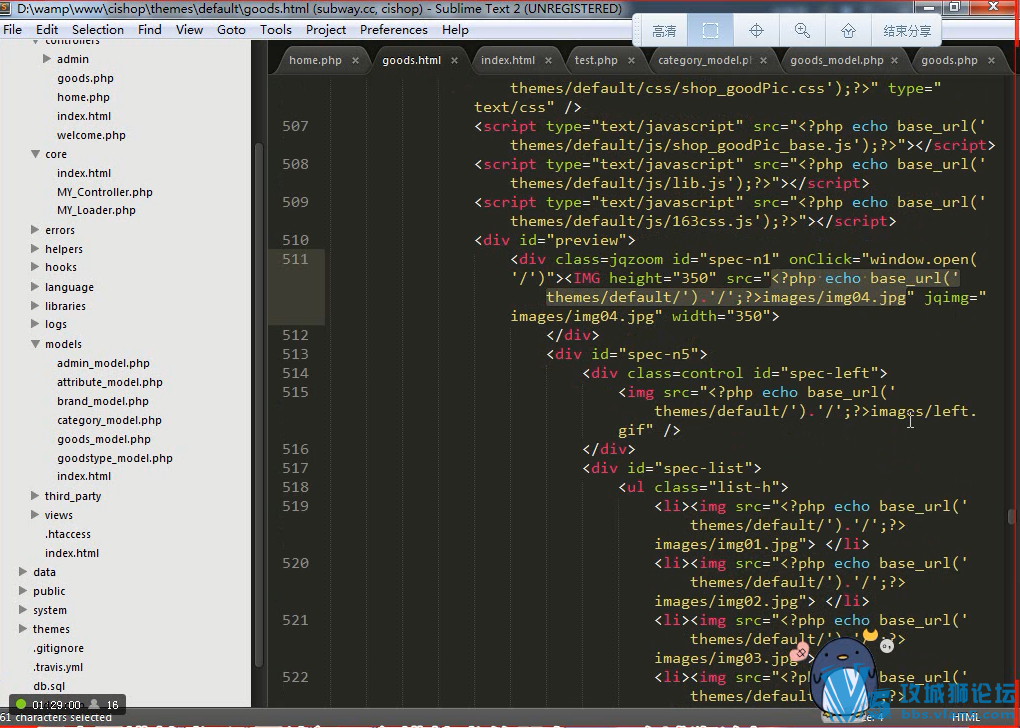Click 结束分享 to end sharing
Screen dimensions: 1020x728
pos(907,31)
